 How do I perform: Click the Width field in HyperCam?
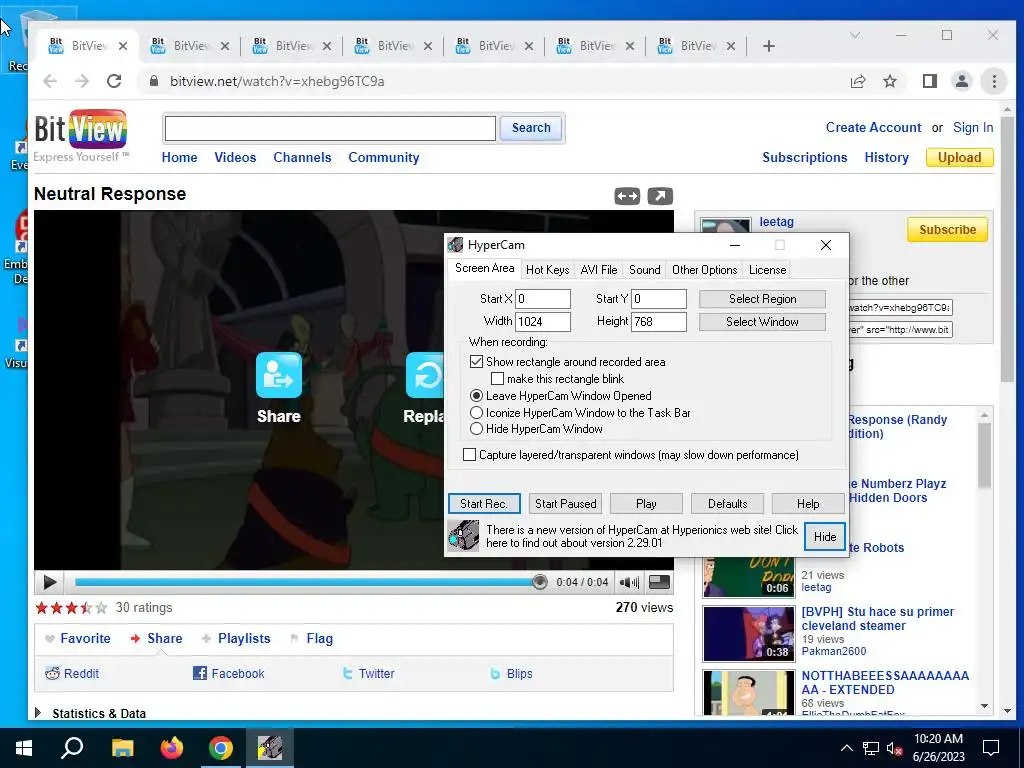point(543,321)
